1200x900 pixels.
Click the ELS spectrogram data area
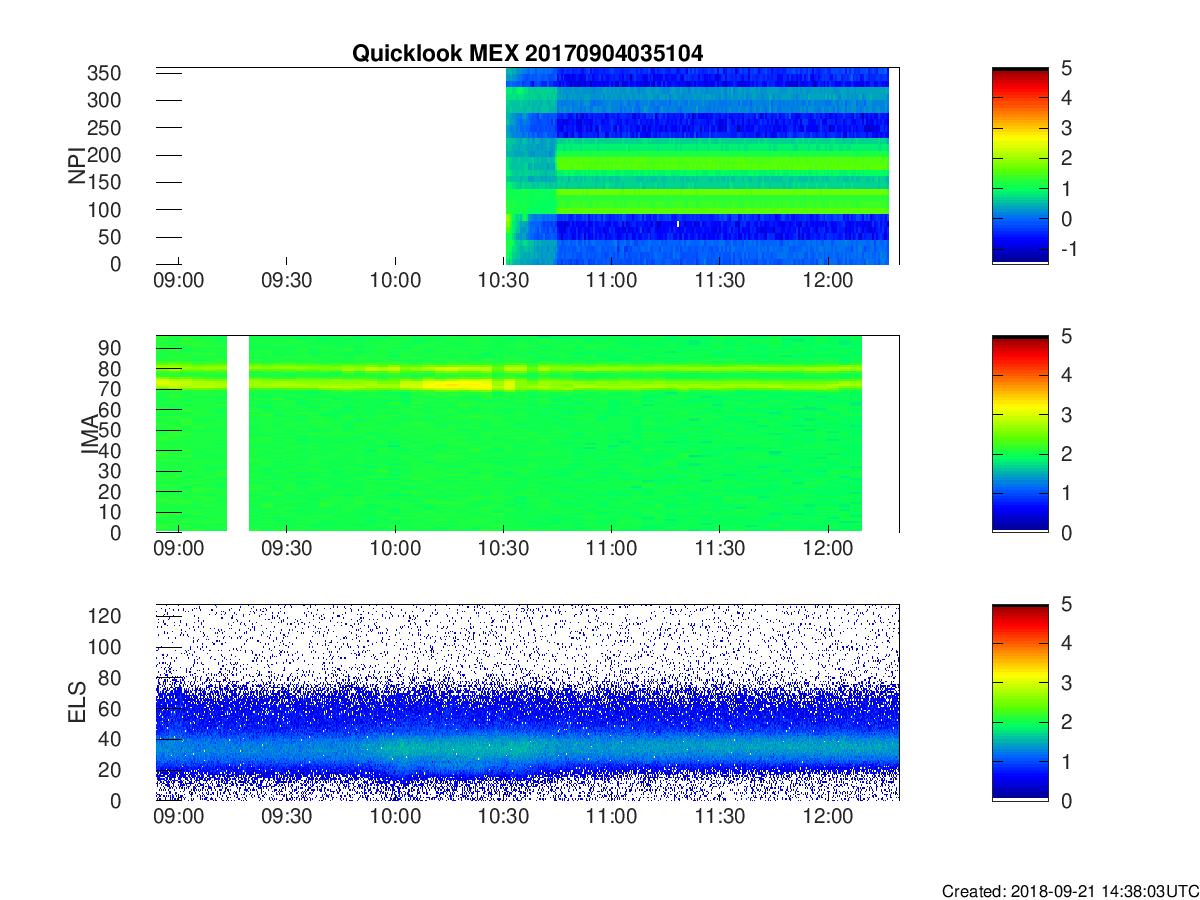(527, 702)
